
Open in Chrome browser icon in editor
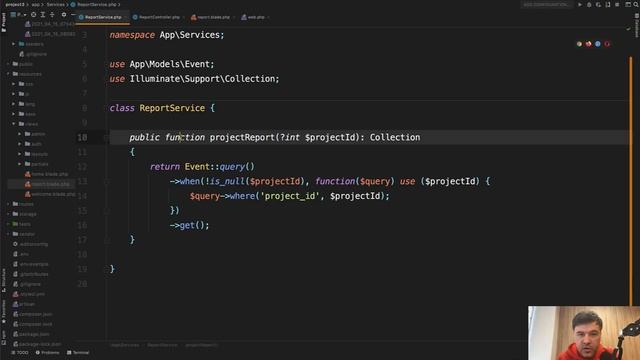pyautogui.click(x=579, y=44)
